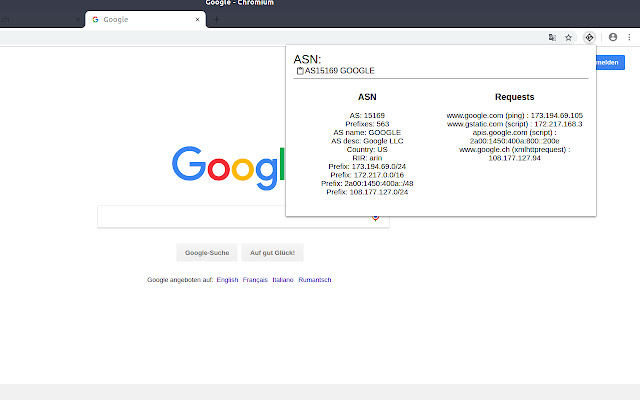The height and width of the screenshot is (400, 640).
Task: Open a new tab with plus button
Action: pyautogui.click(x=216, y=20)
